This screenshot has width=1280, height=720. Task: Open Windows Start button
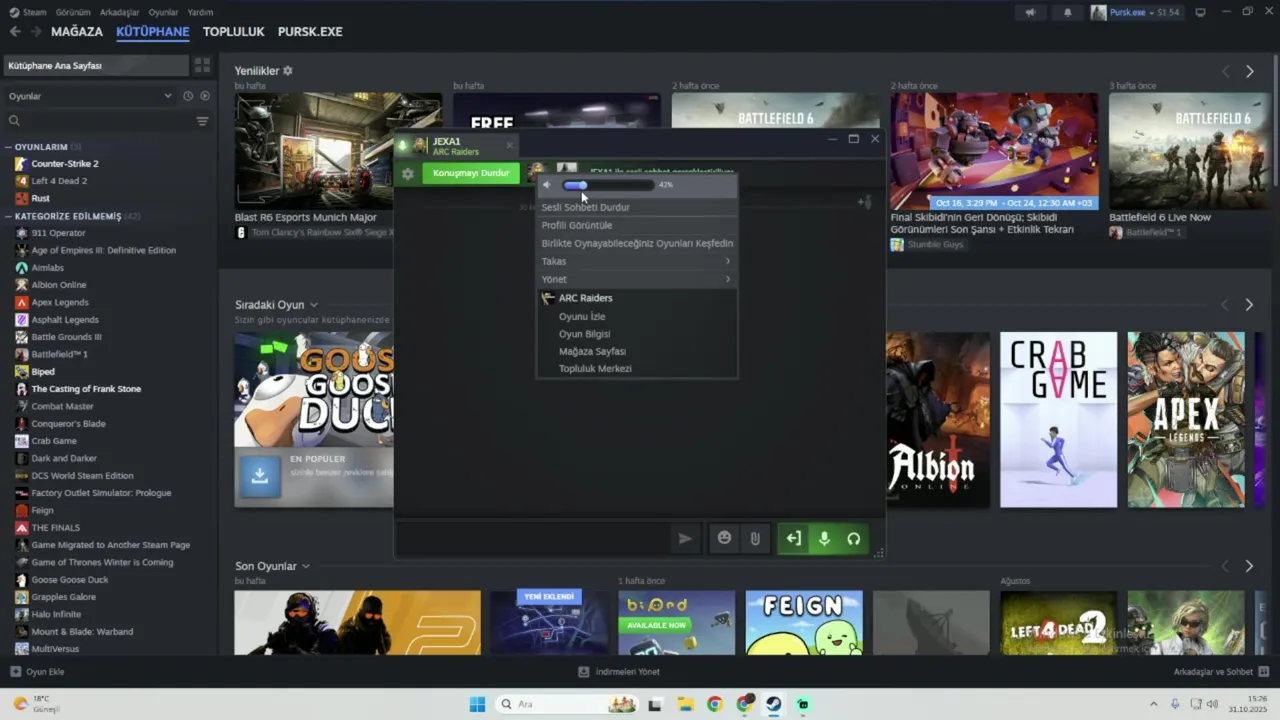tap(477, 704)
